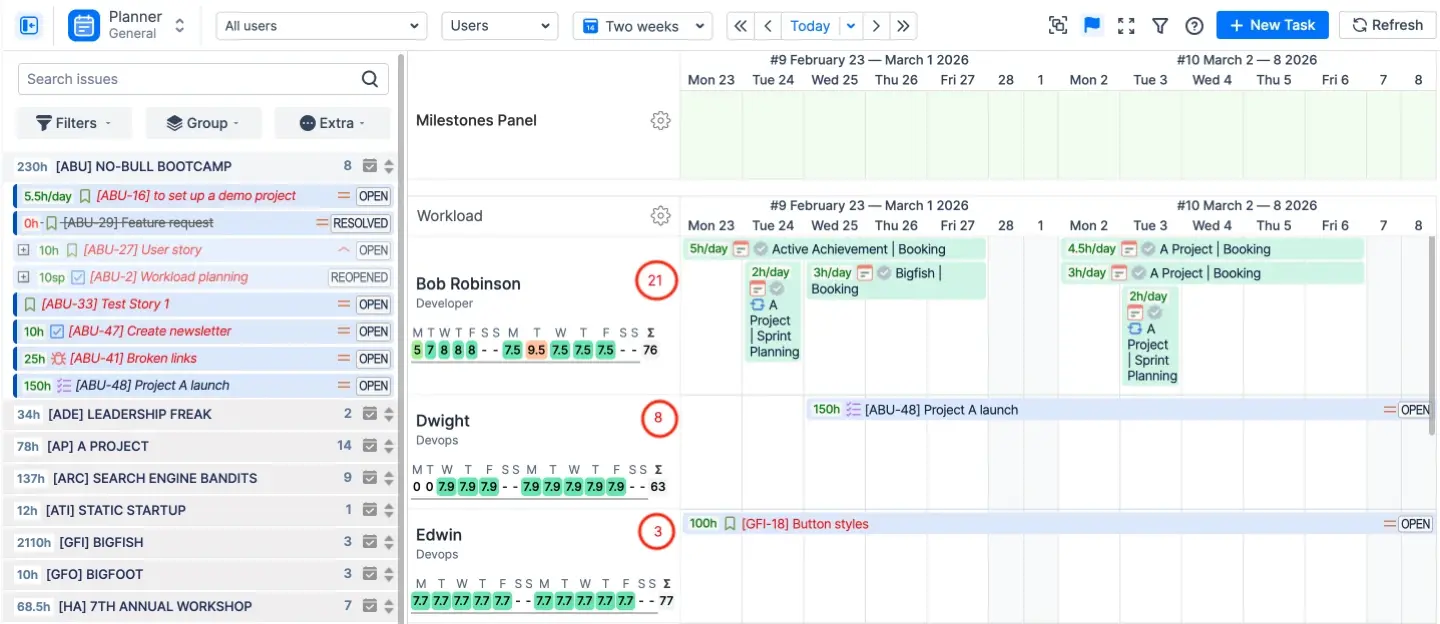Viewport: 1440px width, 624px height.
Task: Select the ABU-29 Feature request issue
Action: (x=203, y=223)
